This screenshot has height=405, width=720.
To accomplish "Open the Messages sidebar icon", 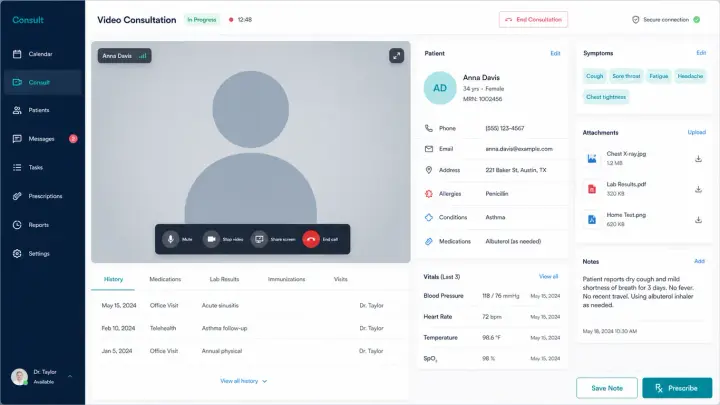I will click(x=17, y=139).
